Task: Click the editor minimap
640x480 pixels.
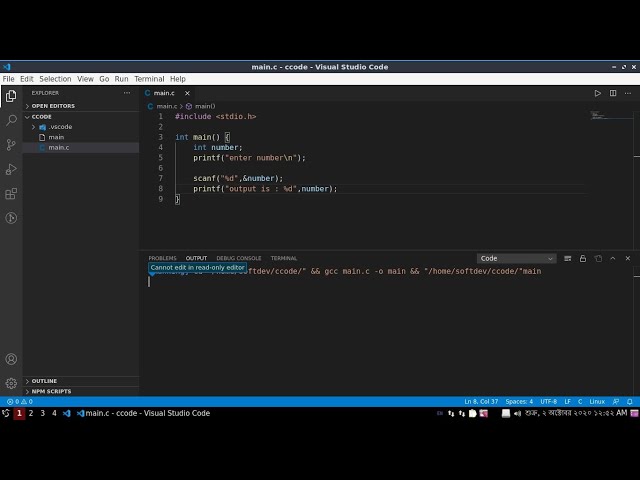Action: pyautogui.click(x=611, y=116)
